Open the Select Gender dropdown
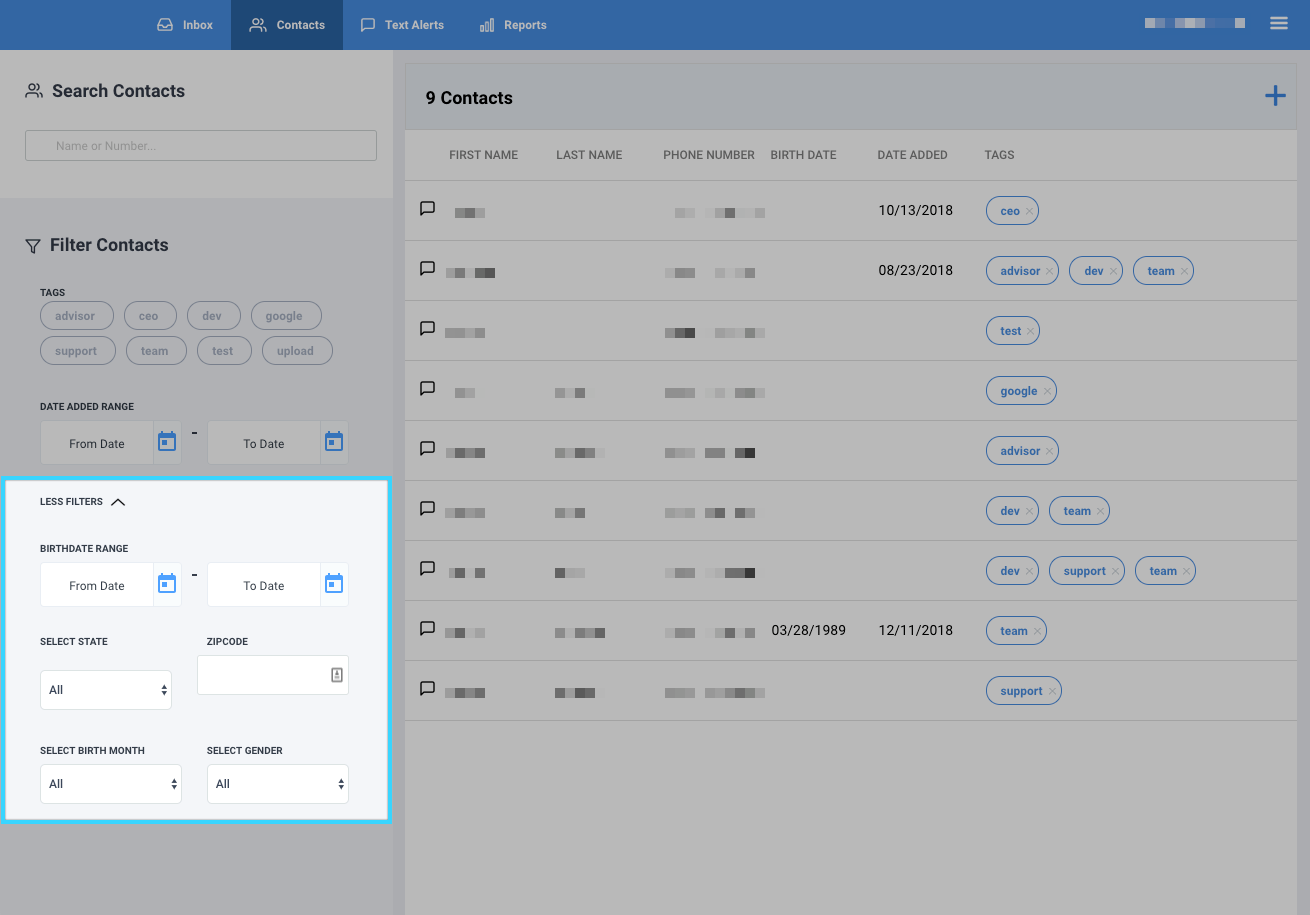This screenshot has width=1310, height=915. (x=278, y=784)
